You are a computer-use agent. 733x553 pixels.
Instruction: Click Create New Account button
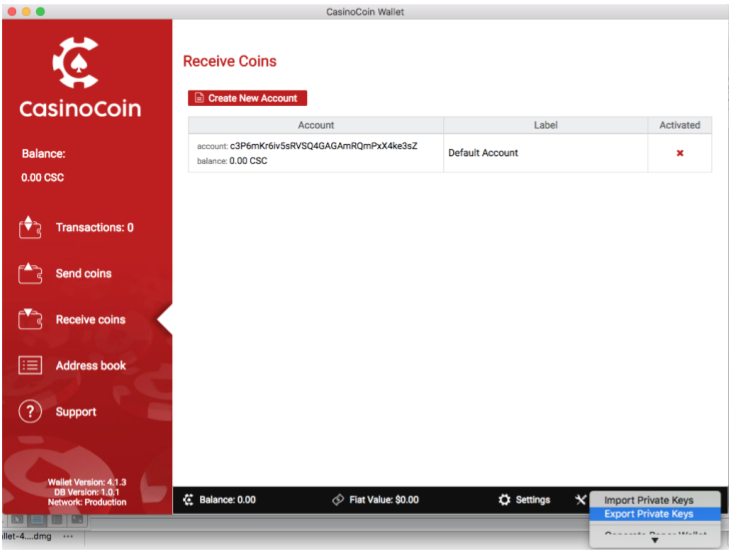point(247,98)
